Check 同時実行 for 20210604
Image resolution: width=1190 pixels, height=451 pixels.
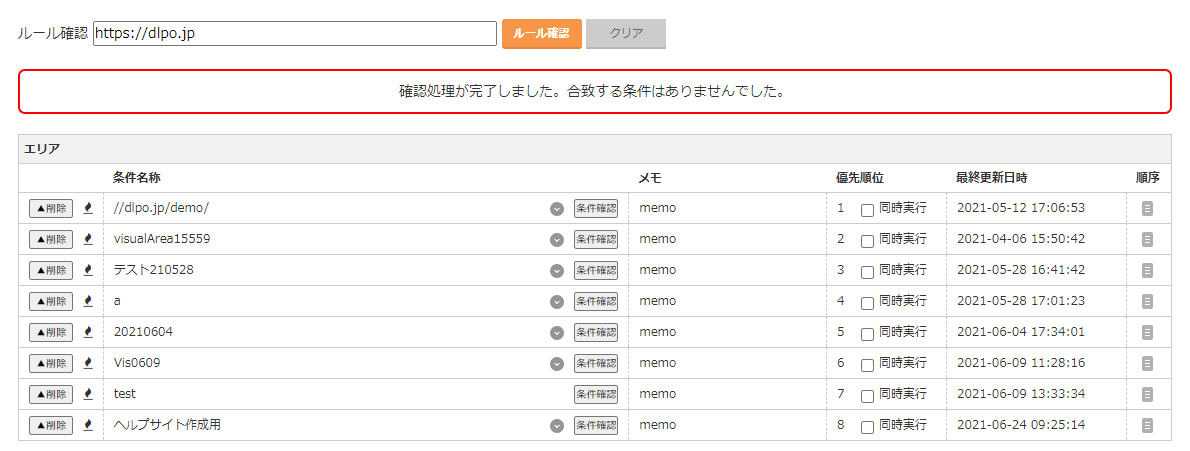tap(867, 335)
